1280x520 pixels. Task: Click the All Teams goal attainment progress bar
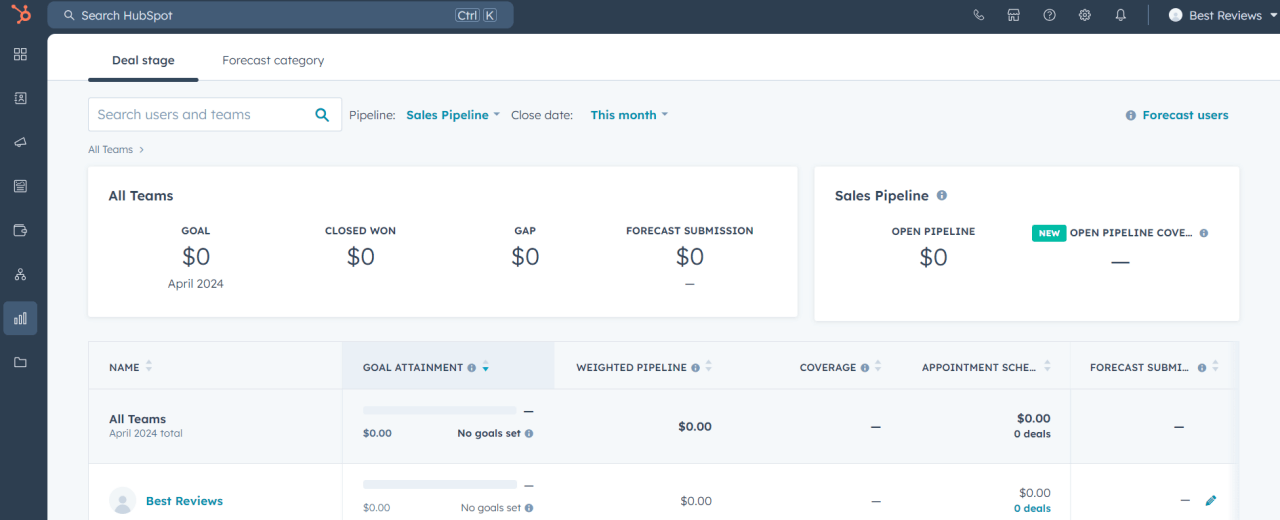pos(440,410)
